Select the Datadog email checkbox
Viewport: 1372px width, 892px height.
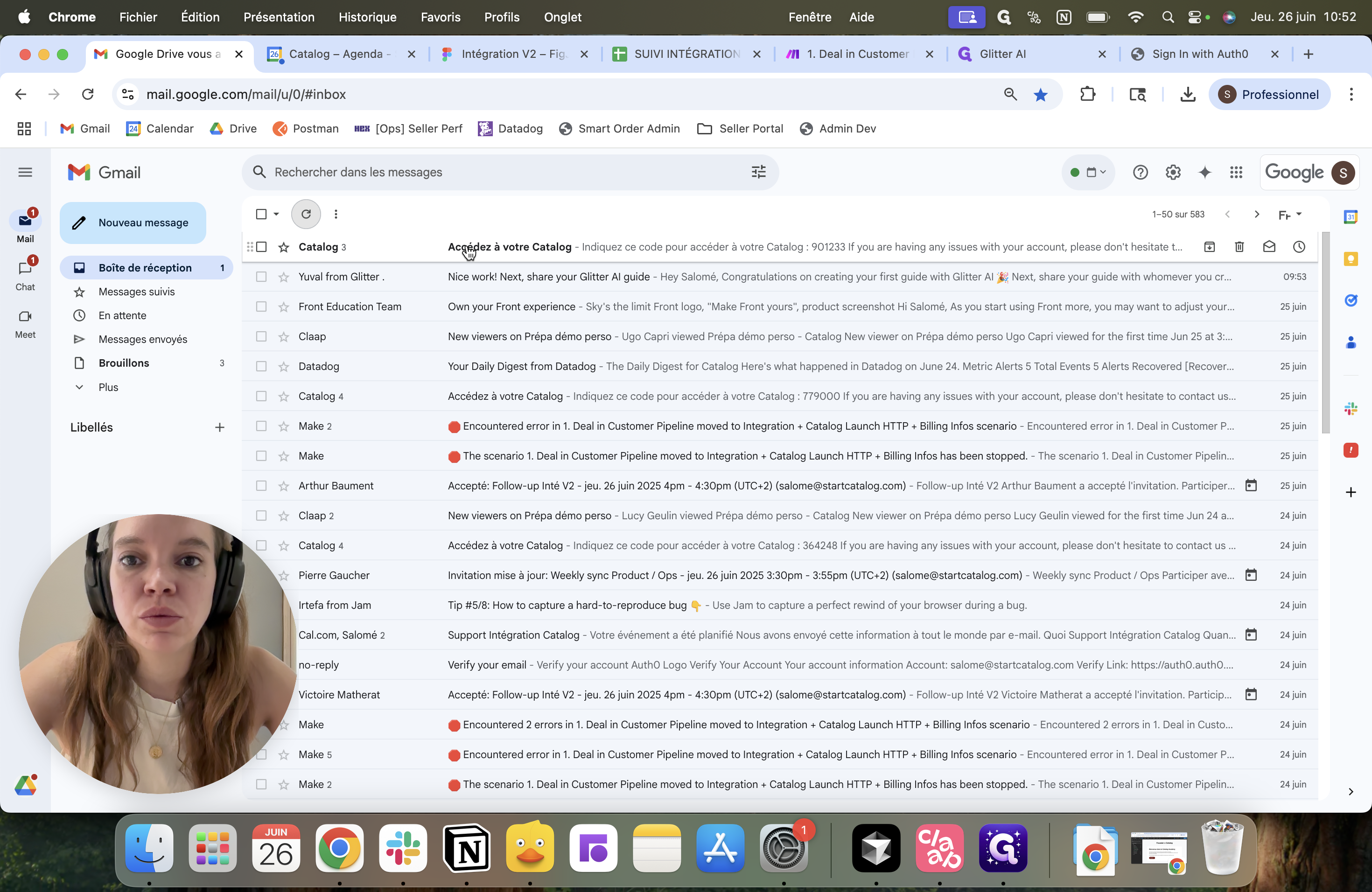point(261,367)
